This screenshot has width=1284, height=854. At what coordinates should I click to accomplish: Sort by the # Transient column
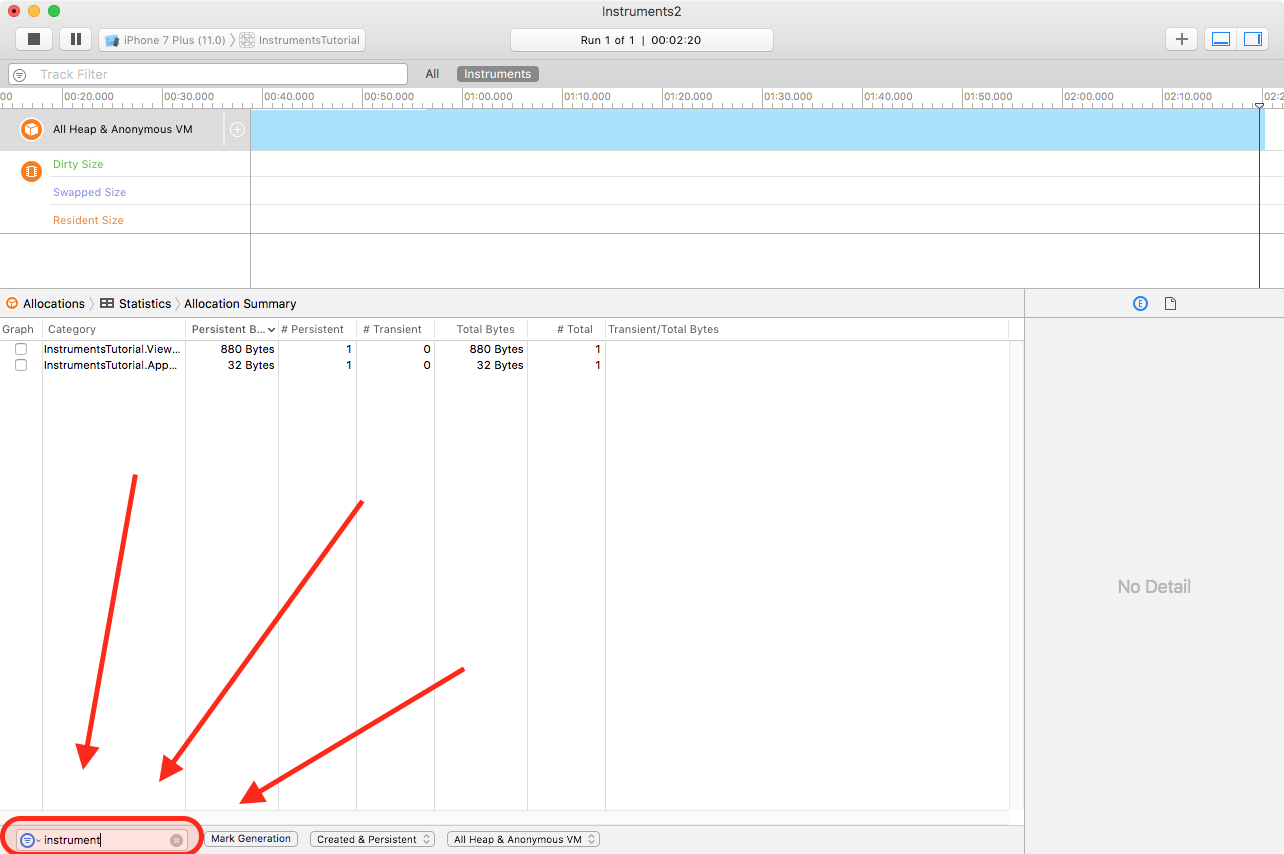point(392,329)
